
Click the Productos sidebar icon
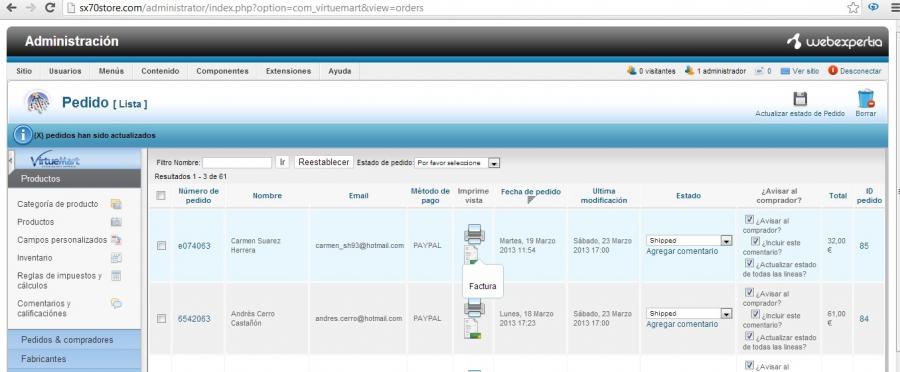tap(116, 222)
